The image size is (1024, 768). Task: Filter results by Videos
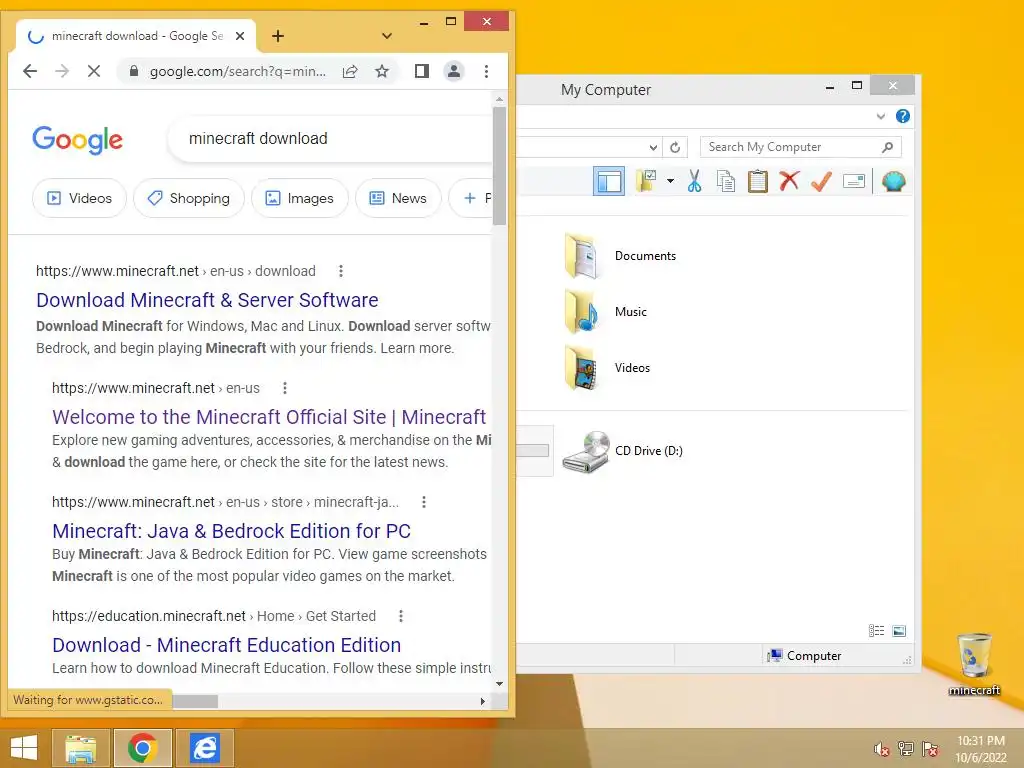[x=79, y=199]
